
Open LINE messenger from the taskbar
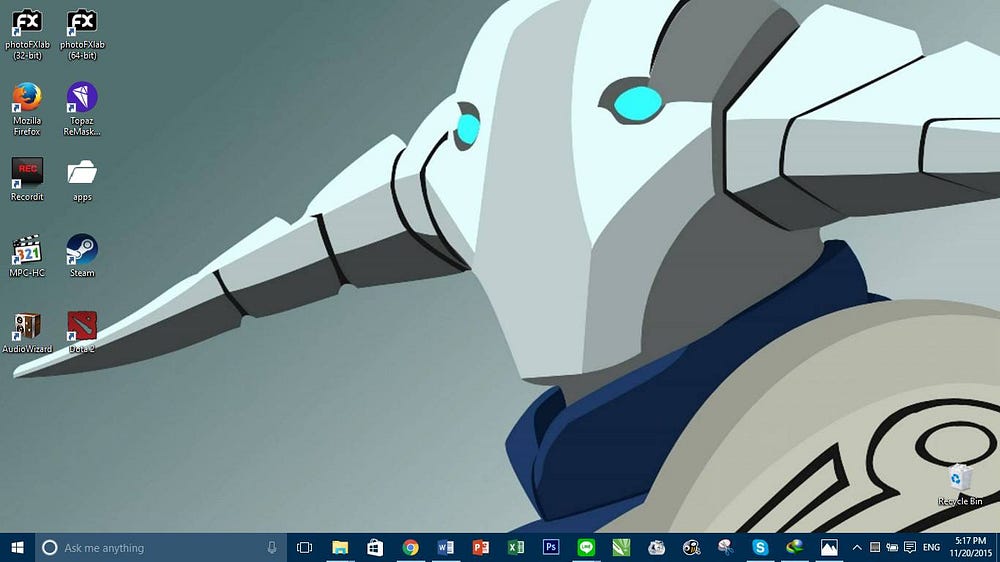coord(586,547)
